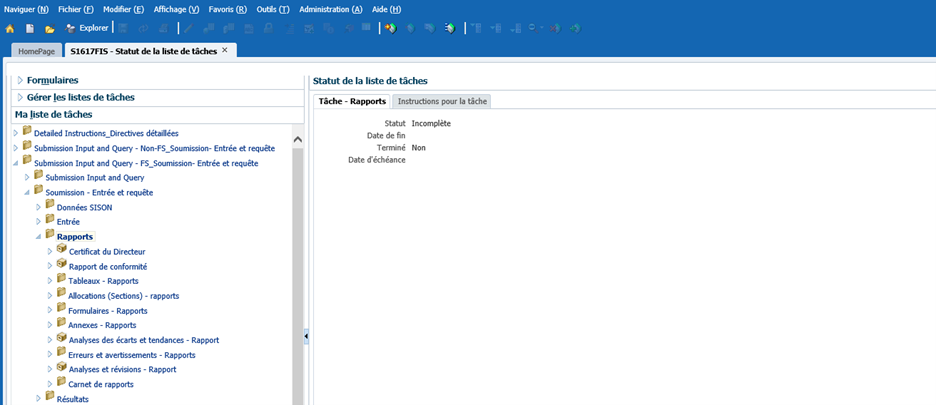
Task: Click task icon beside Analyses des écarts et tendances
Action: coord(61,339)
